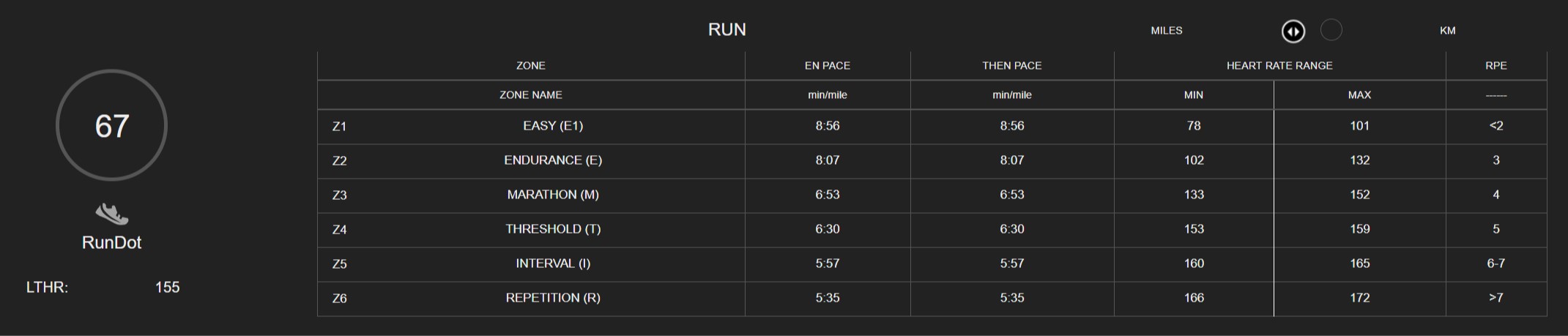Click the THEN PACE column header
This screenshot has width=1568, height=336.
[1011, 66]
